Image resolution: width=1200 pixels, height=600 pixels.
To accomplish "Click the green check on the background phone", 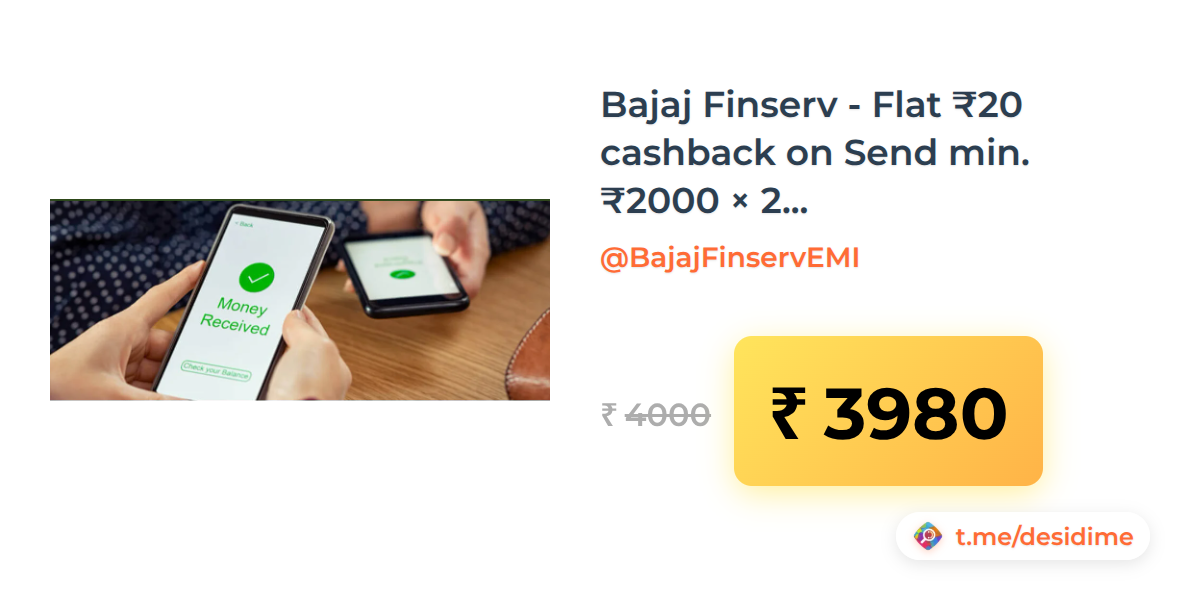I will [x=403, y=273].
